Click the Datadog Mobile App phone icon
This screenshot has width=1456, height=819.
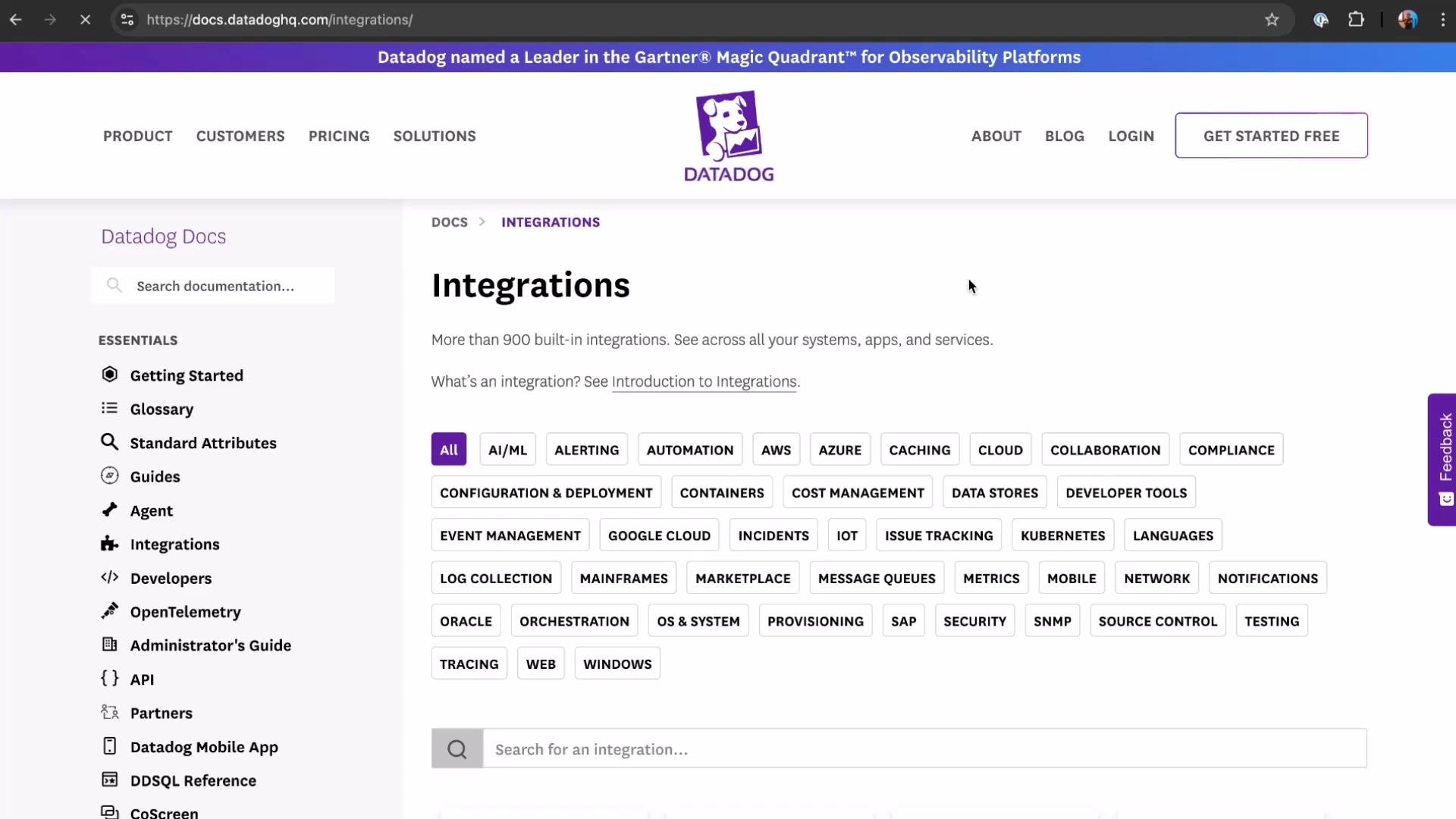(109, 746)
